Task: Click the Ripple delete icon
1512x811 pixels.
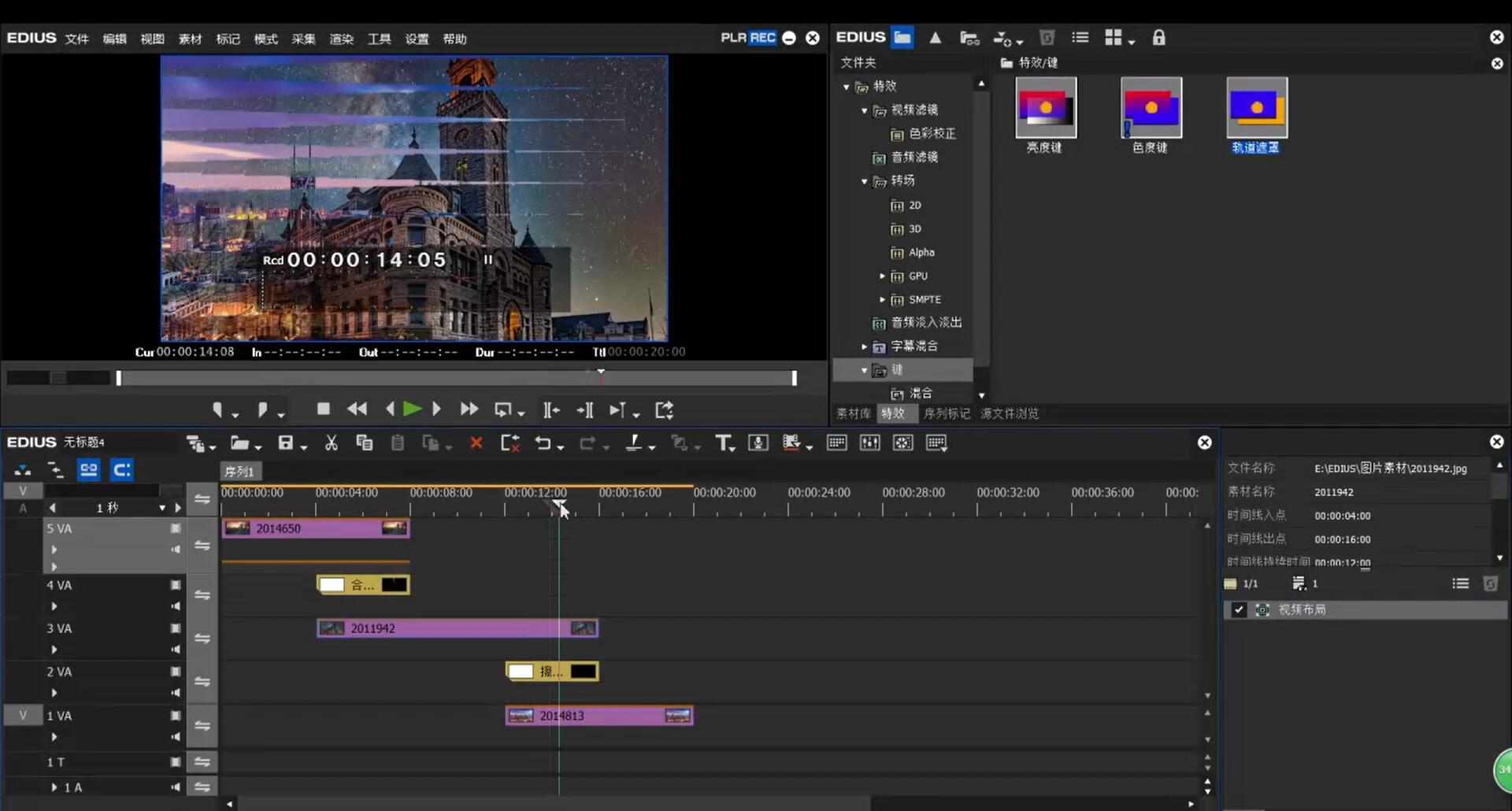Action: pos(510,443)
